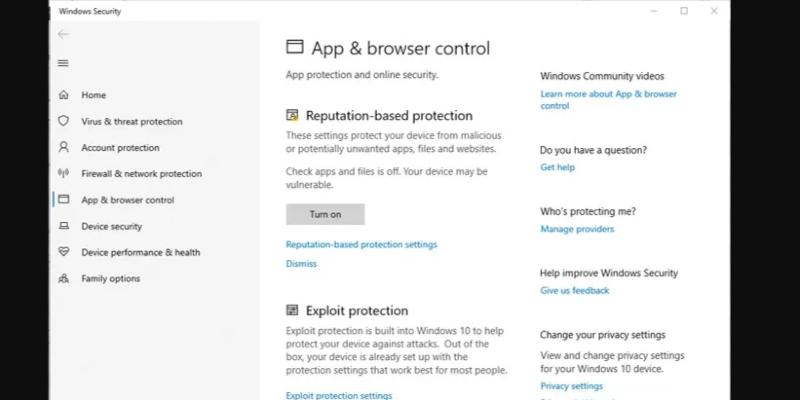This screenshot has height=400, width=800.
Task: Select App & browser control menu item
Action: tap(127, 200)
